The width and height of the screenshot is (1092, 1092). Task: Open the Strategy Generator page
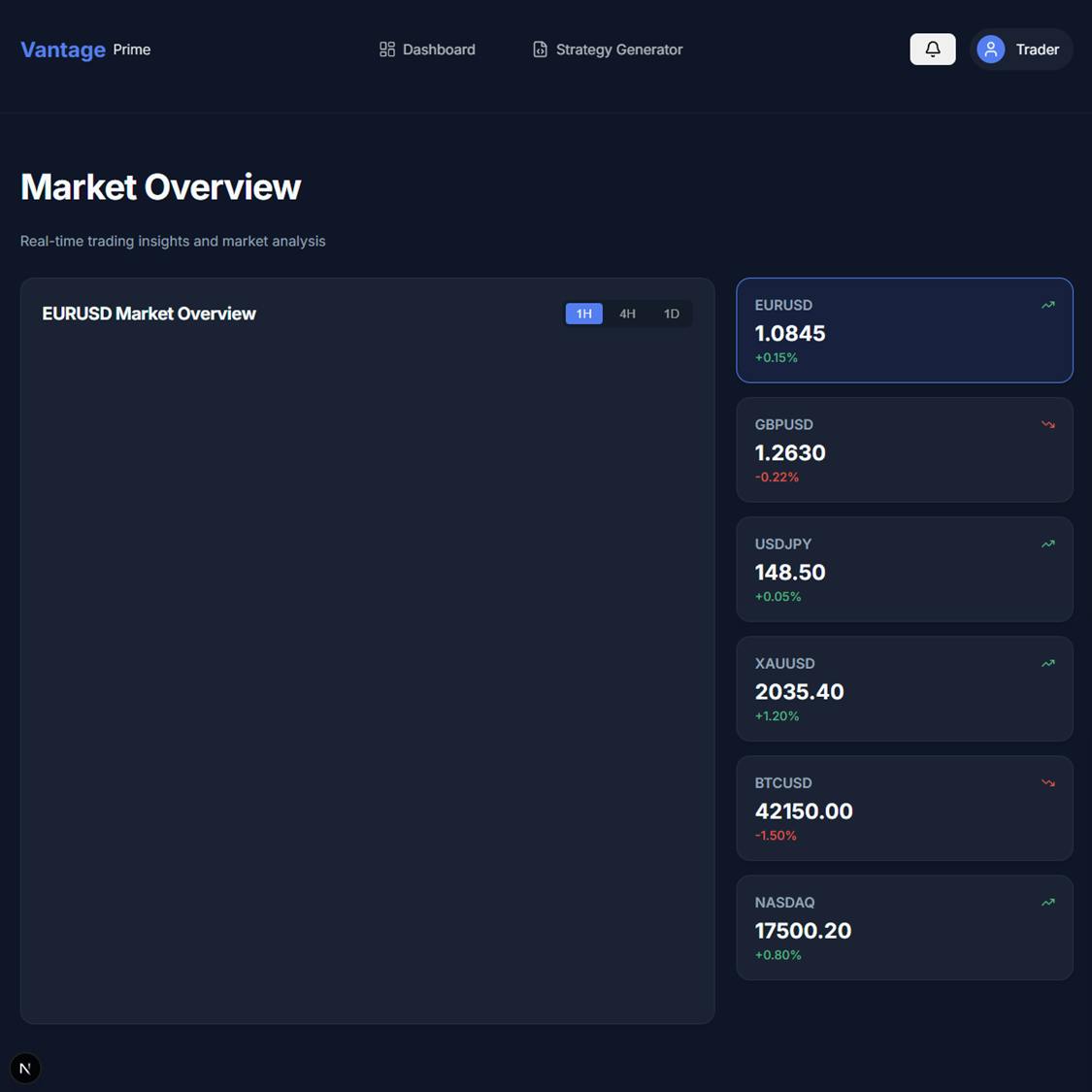click(608, 50)
